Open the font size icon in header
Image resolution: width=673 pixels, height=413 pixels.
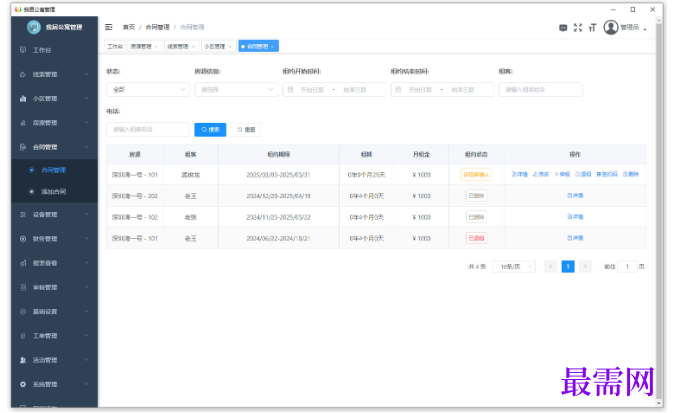[x=592, y=27]
